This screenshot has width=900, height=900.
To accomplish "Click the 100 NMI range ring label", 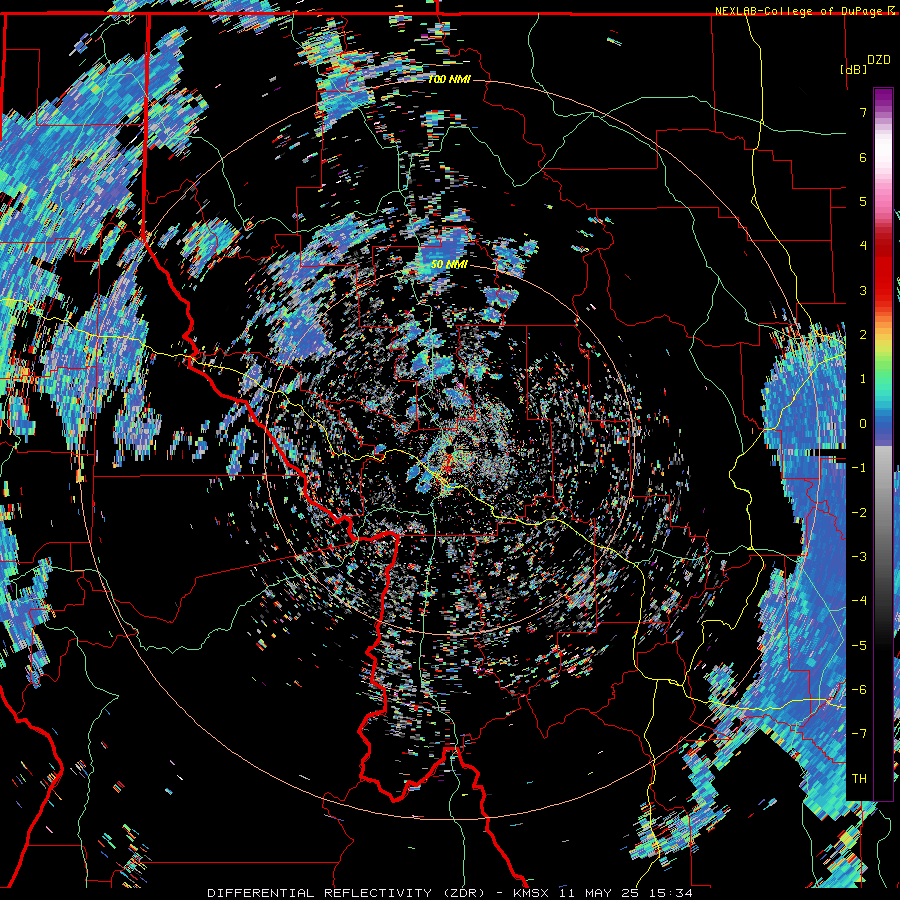I will 449,79.
